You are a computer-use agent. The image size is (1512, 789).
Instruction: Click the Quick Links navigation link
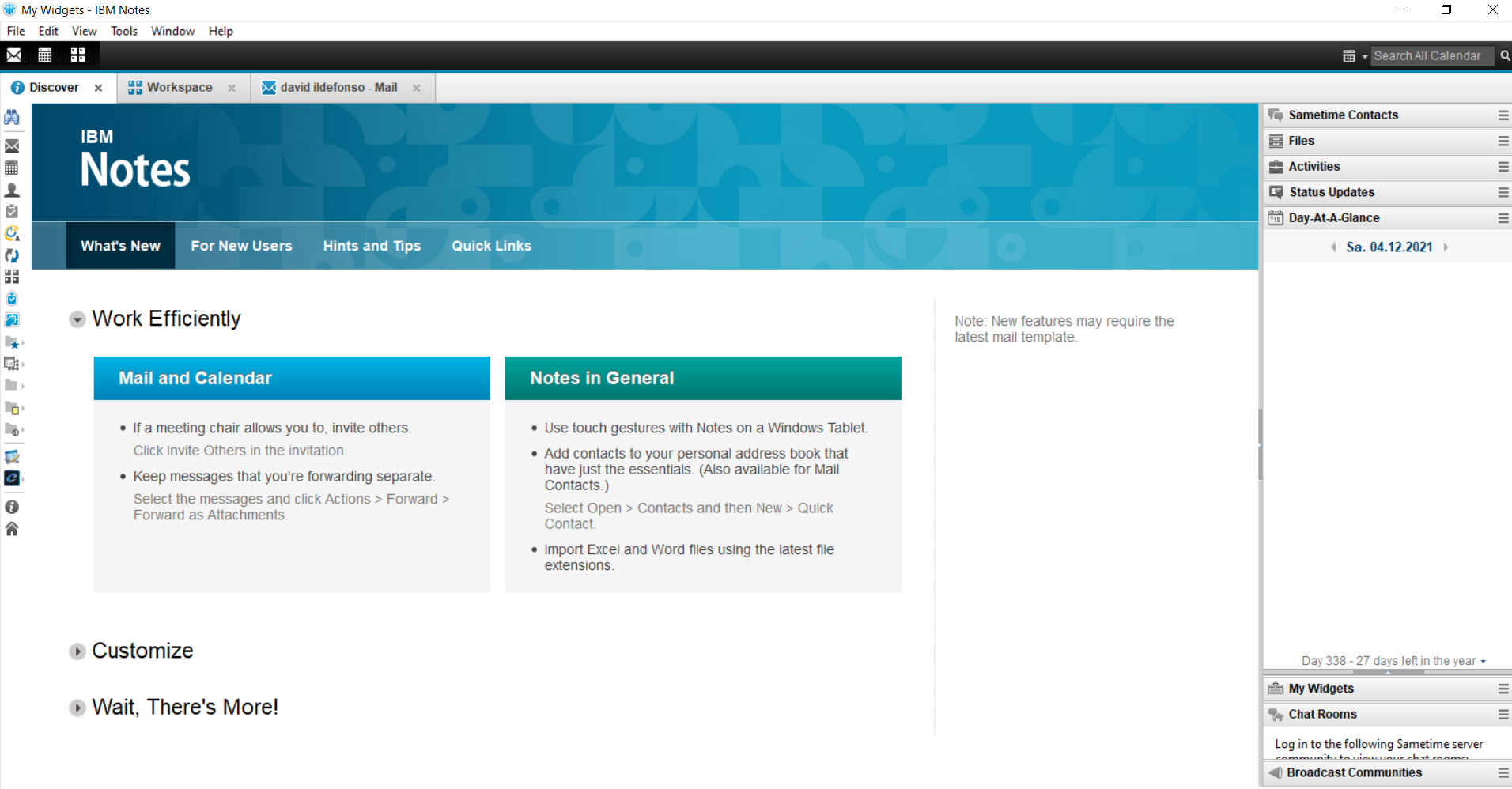pyautogui.click(x=491, y=246)
